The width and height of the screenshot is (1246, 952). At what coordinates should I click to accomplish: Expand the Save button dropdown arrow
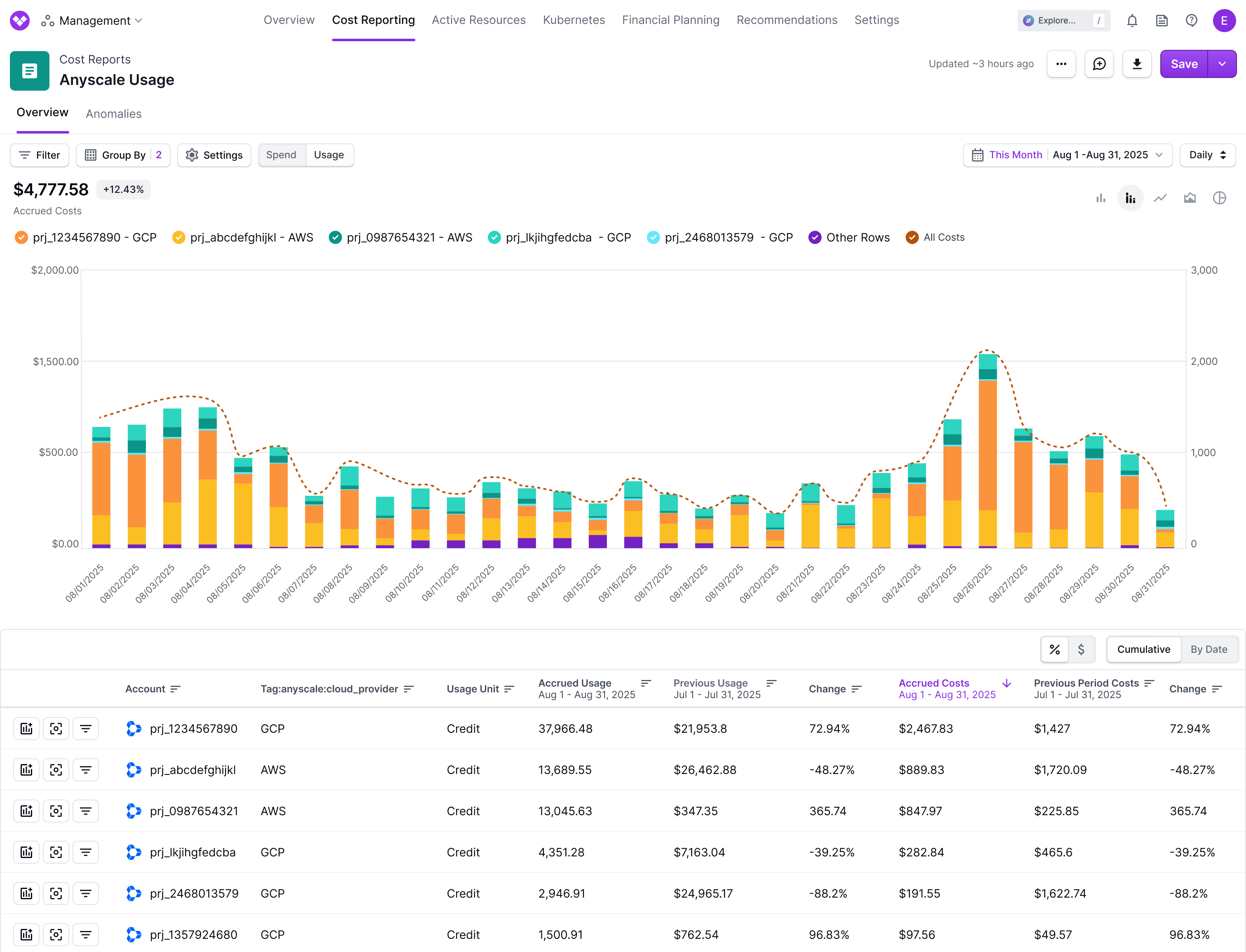click(1222, 64)
